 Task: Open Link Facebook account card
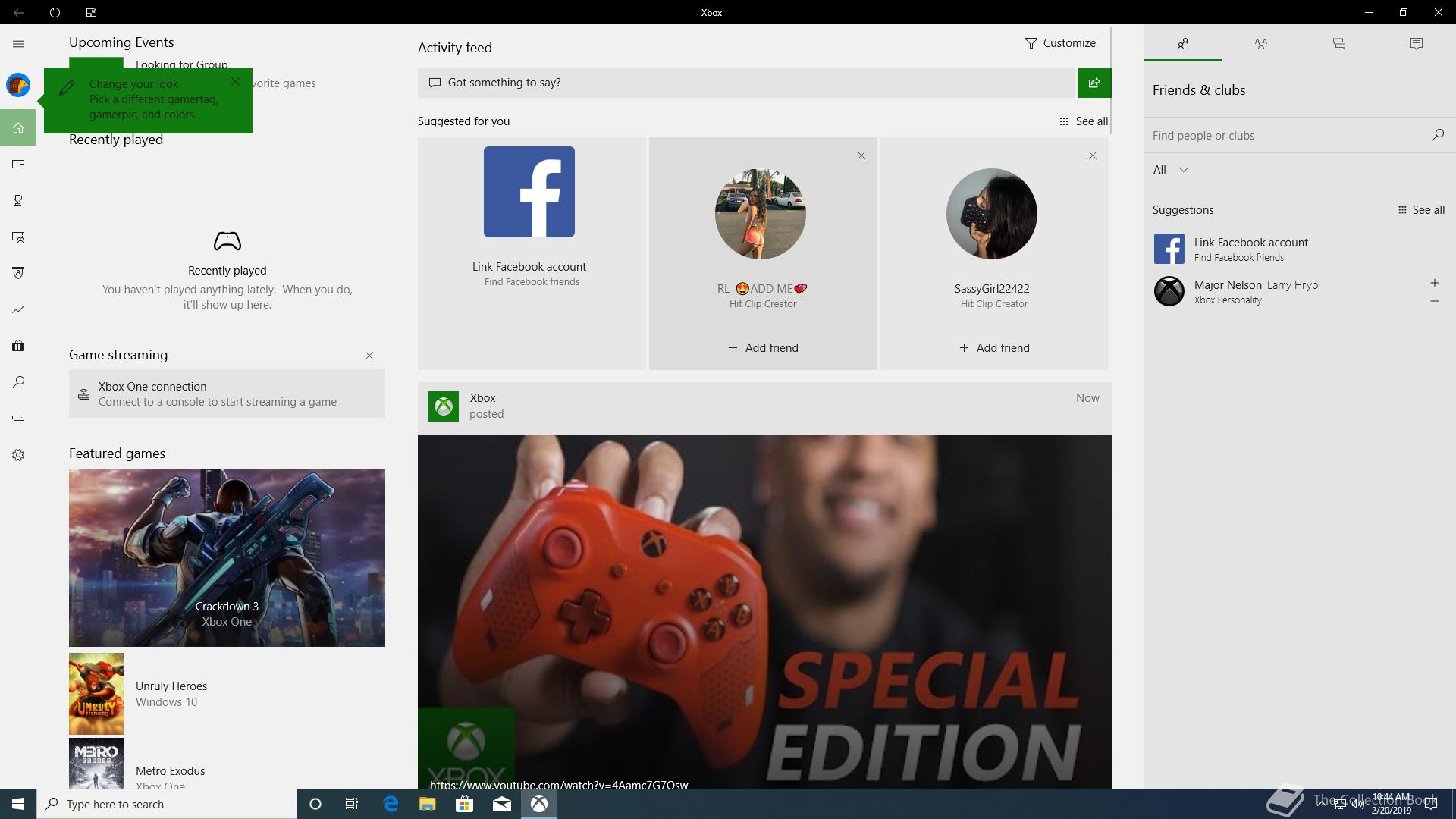[532, 253]
